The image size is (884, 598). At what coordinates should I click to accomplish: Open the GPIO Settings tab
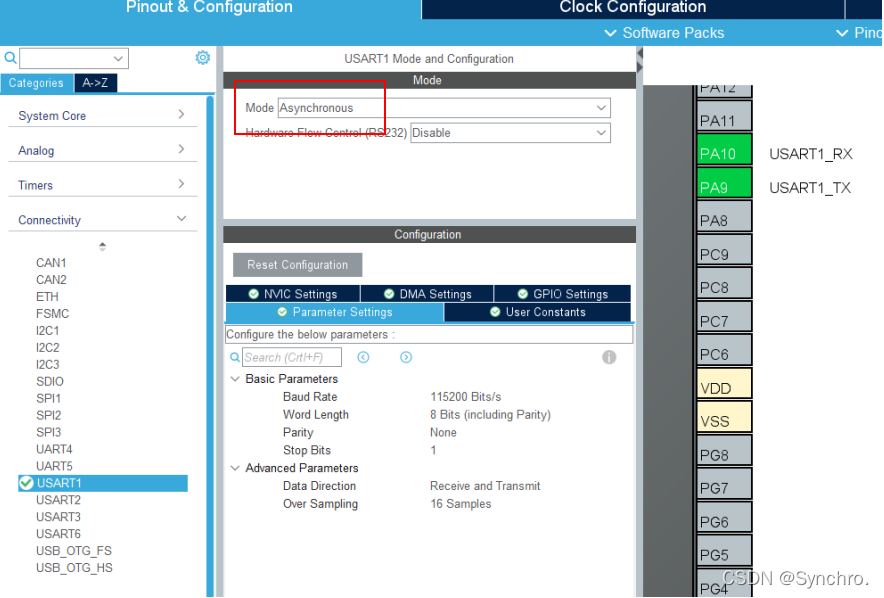(x=563, y=294)
